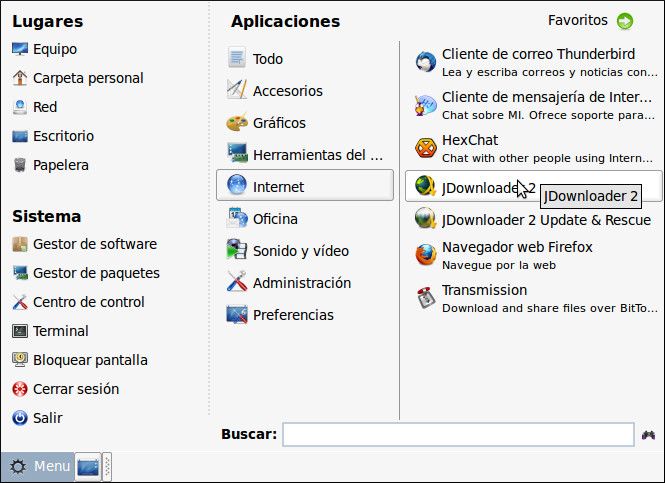Open Papelera trash icon
Screen dimensions: 665x483
20,165
